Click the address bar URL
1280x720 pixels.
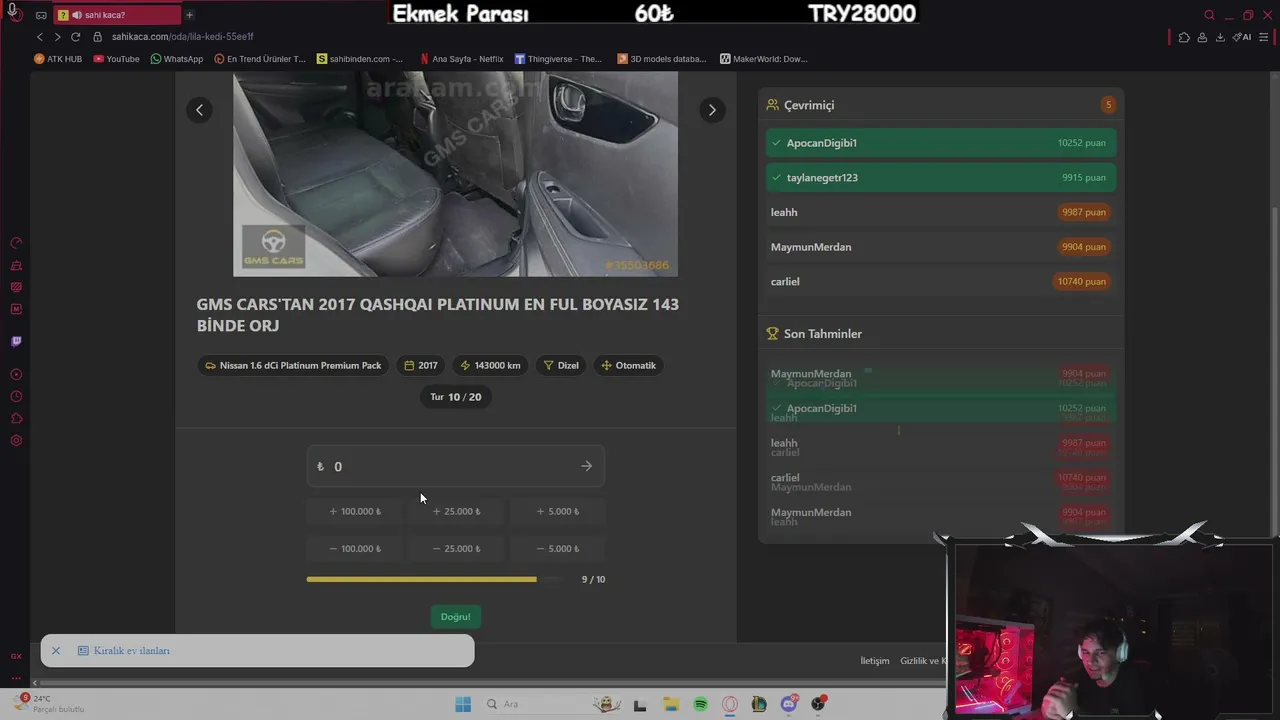pos(183,37)
